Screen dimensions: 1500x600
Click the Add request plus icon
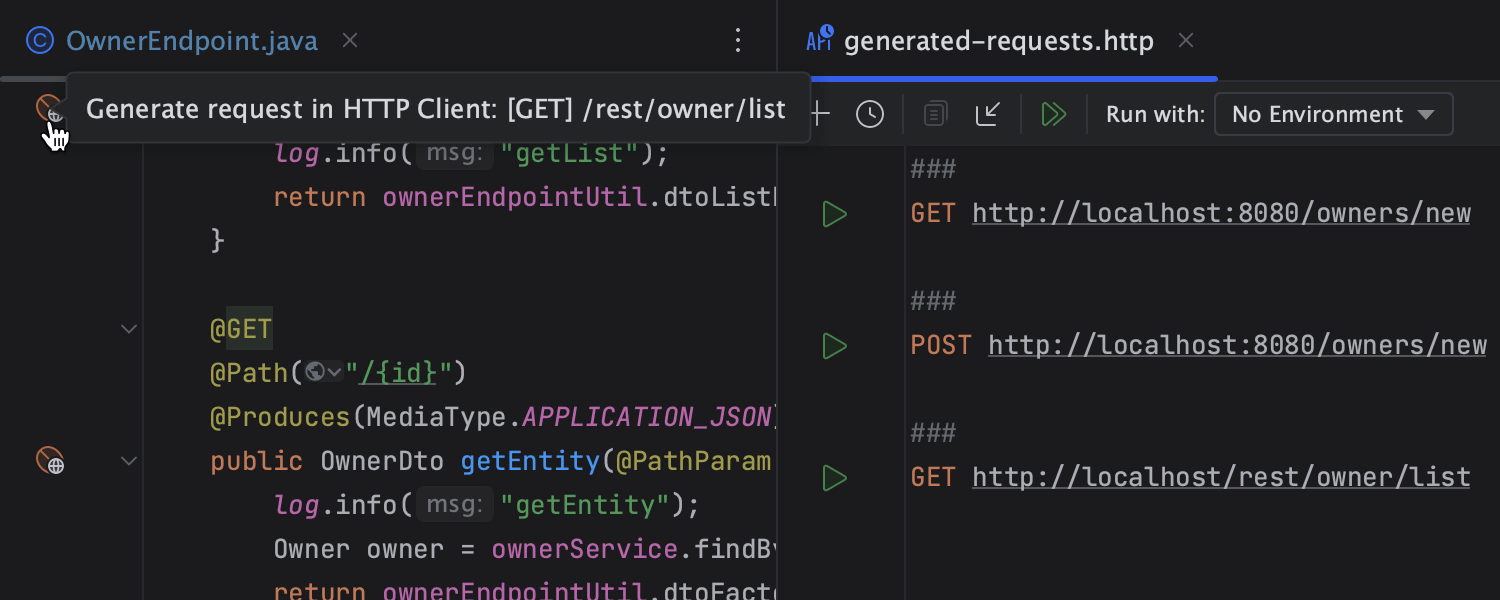click(820, 114)
